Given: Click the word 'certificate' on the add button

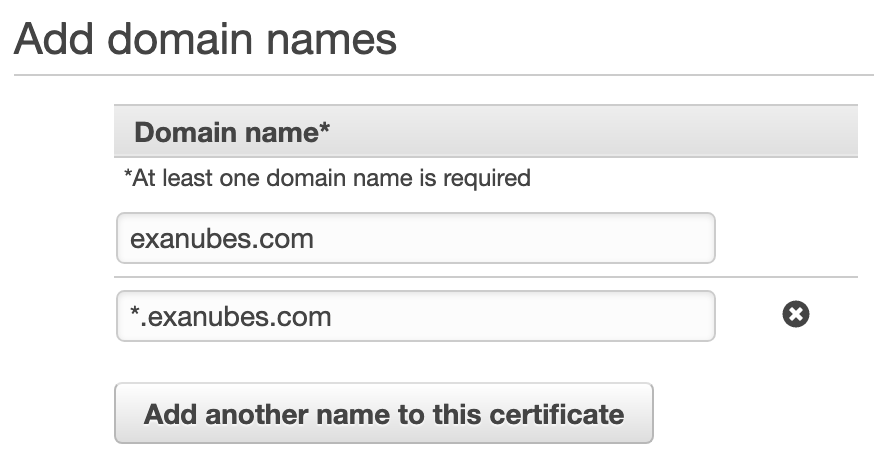Looking at the screenshot, I should click(557, 414).
